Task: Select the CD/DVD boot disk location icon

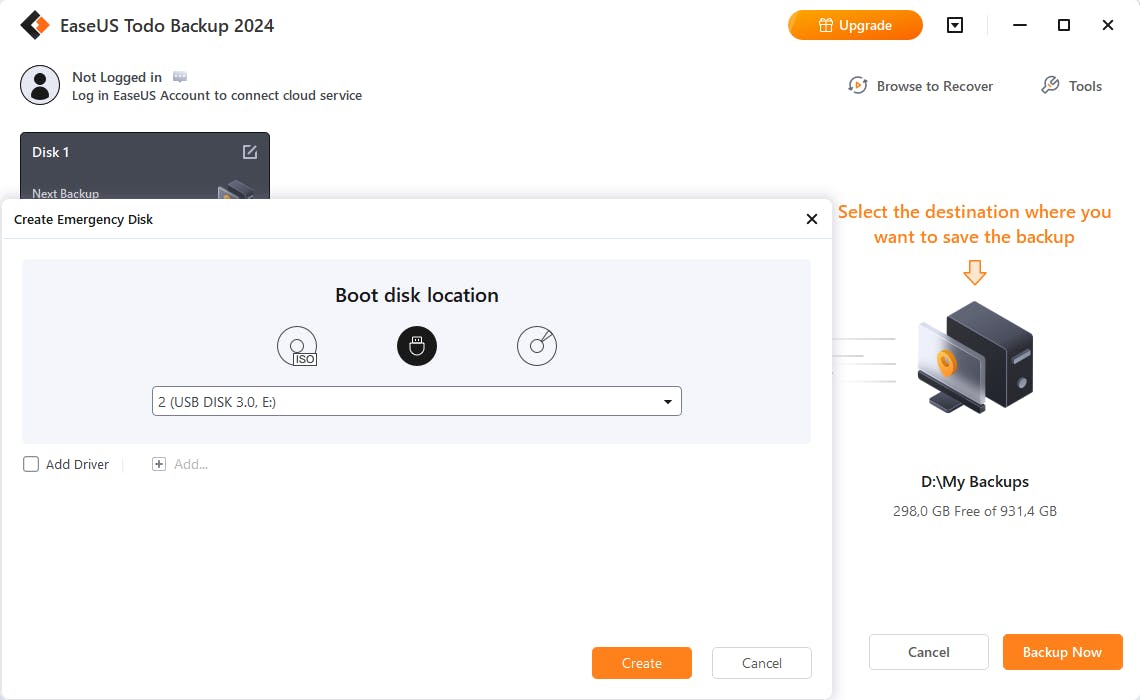Action: pos(537,346)
